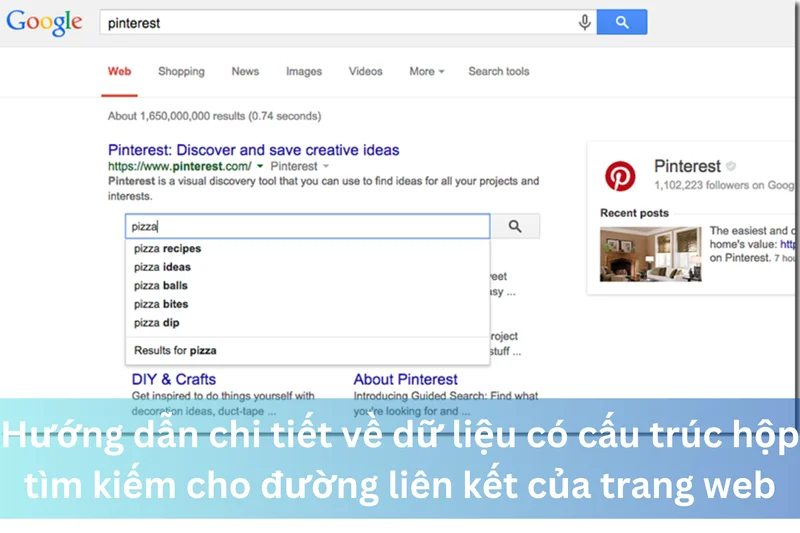Viewport: 800px width, 533px height.
Task: Switch to the News tab
Action: tap(245, 71)
